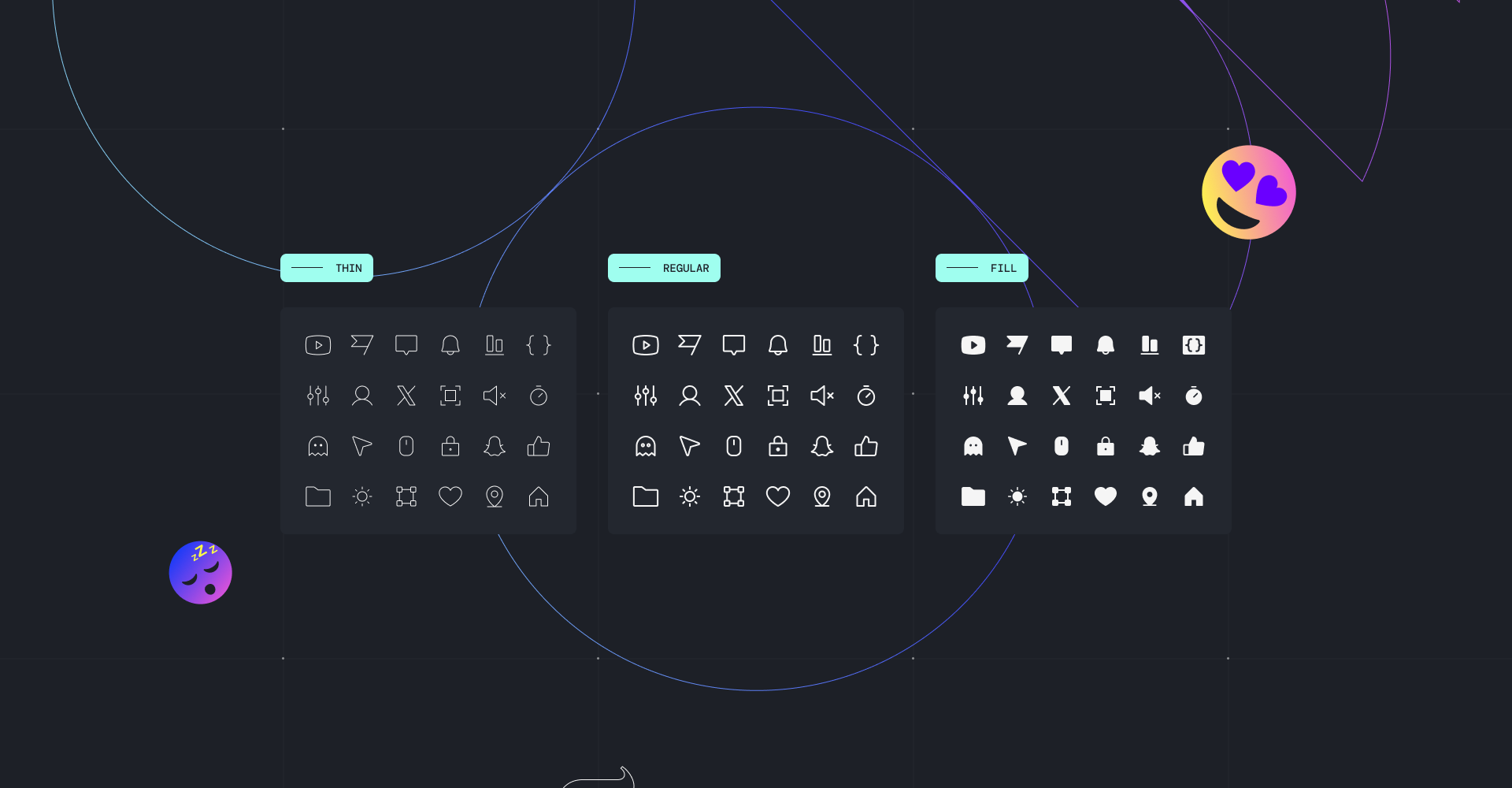Image resolution: width=1512 pixels, height=788 pixels.
Task: Click the heart-eyes emoji graphic
Action: coord(1249,192)
